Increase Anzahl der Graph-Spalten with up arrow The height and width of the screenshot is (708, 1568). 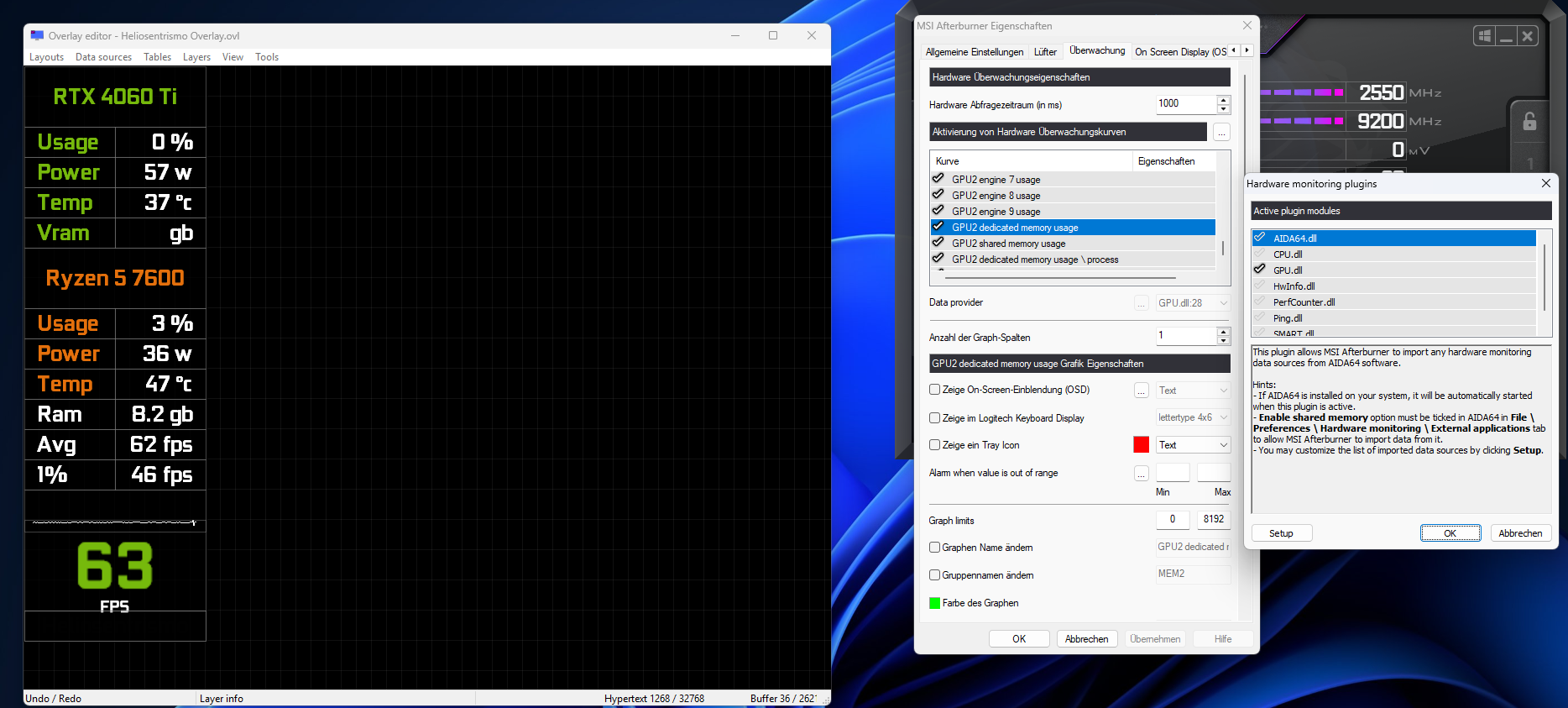[x=1224, y=332]
